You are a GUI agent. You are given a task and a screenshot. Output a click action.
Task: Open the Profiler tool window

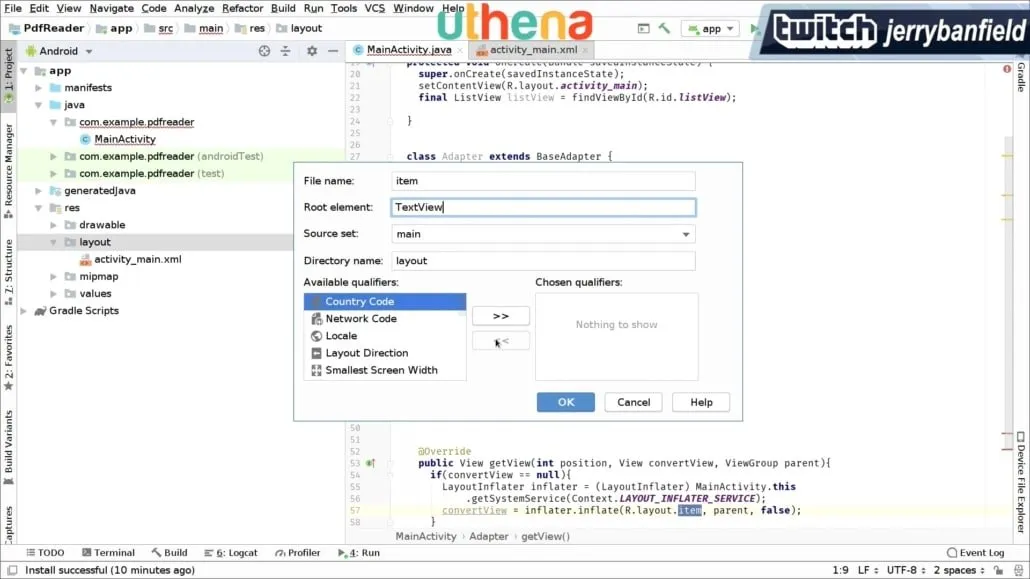(298, 553)
